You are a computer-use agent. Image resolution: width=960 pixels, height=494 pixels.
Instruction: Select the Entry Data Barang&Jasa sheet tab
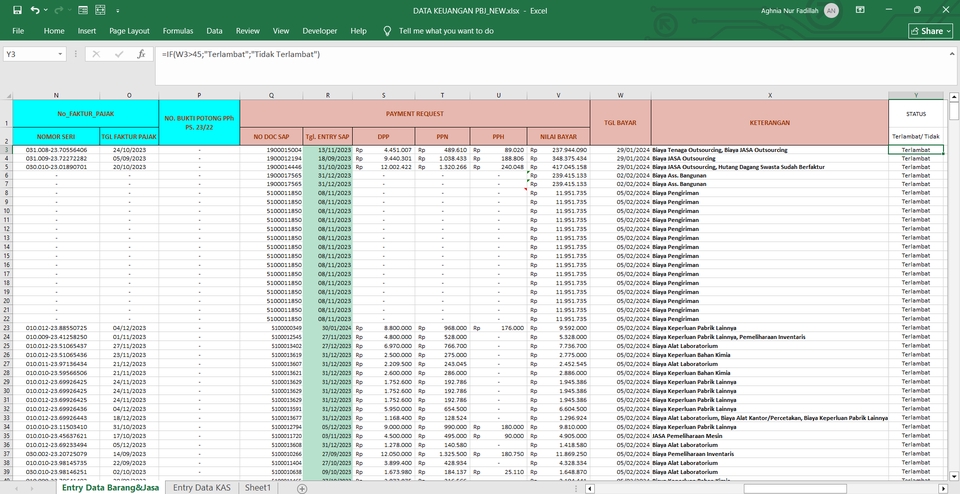pos(110,488)
